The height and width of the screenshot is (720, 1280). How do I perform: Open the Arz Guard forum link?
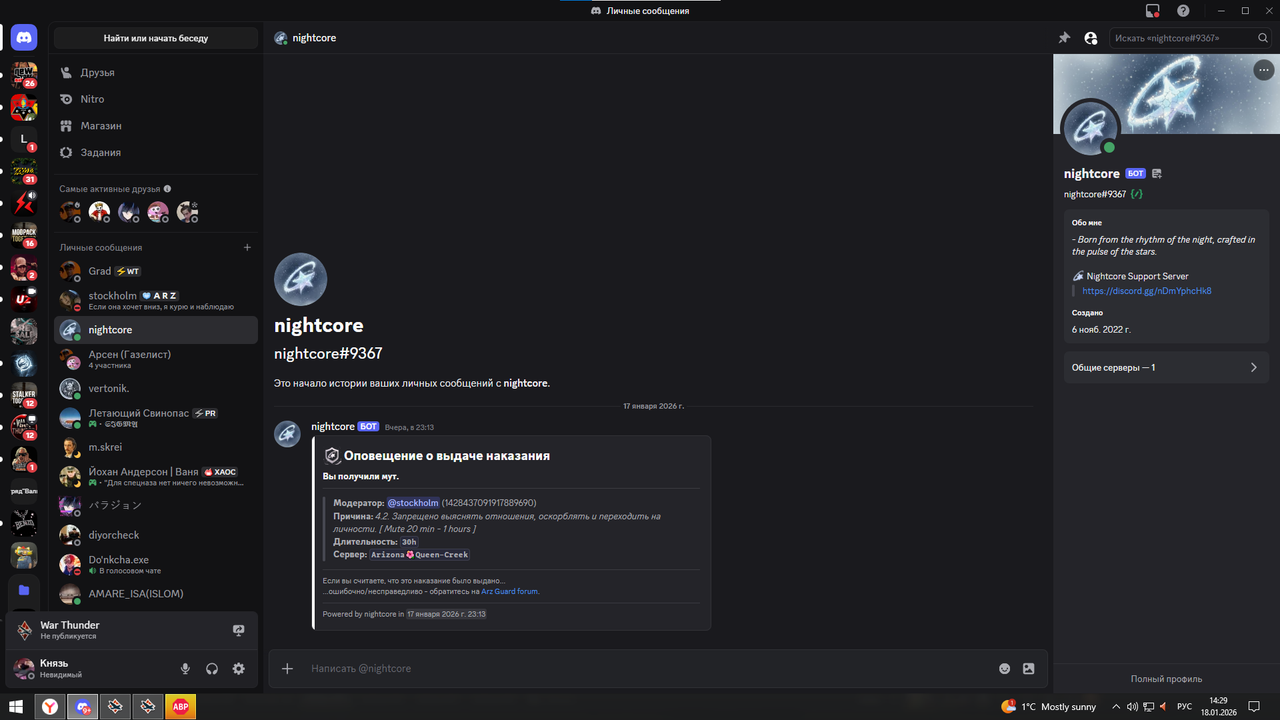pyautogui.click(x=509, y=591)
